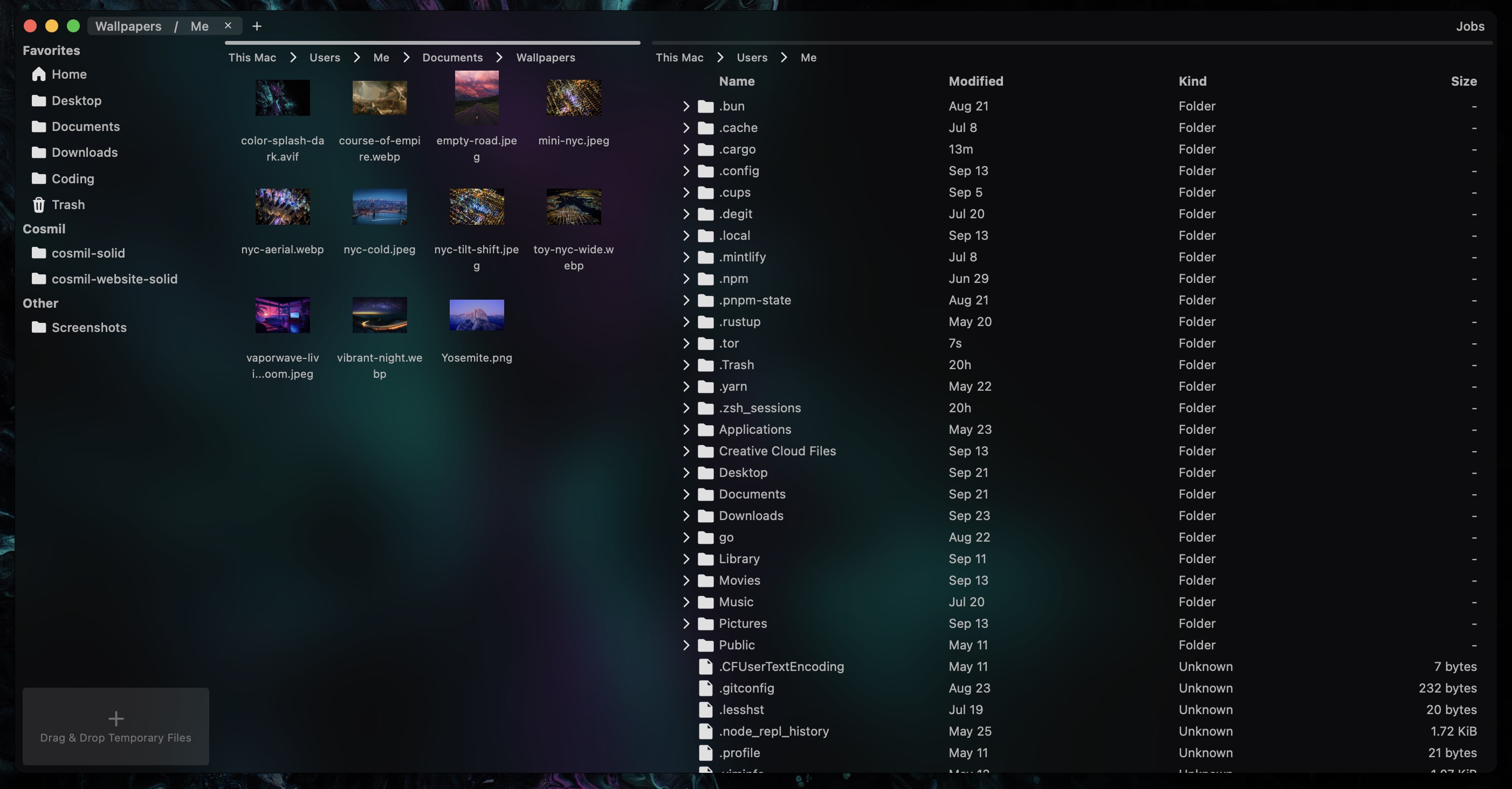The image size is (1512, 789).
Task: Click the Drag & Drop Temporary Files area
Action: pyautogui.click(x=115, y=726)
